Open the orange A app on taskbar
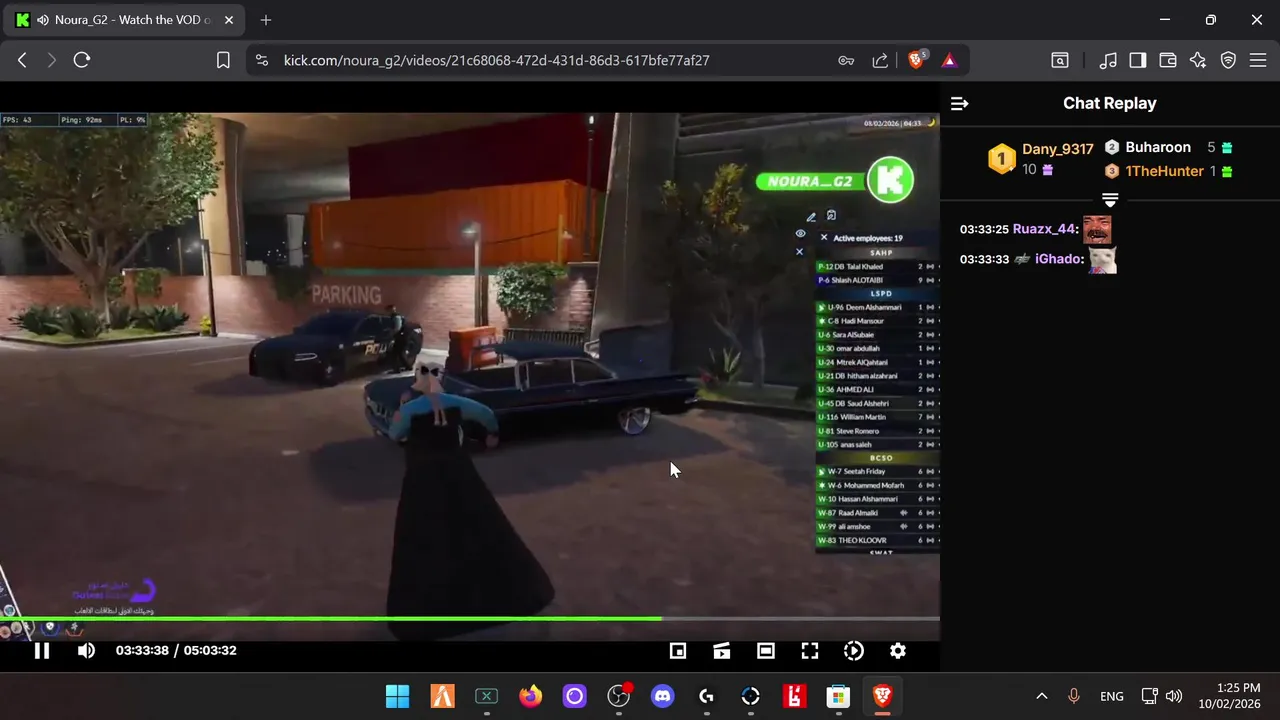This screenshot has width=1280, height=720. click(x=442, y=696)
